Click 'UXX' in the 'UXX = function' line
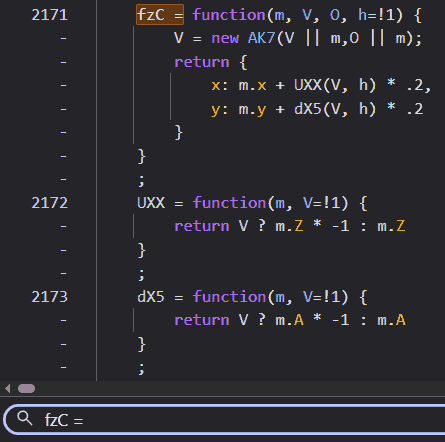 click(x=151, y=203)
